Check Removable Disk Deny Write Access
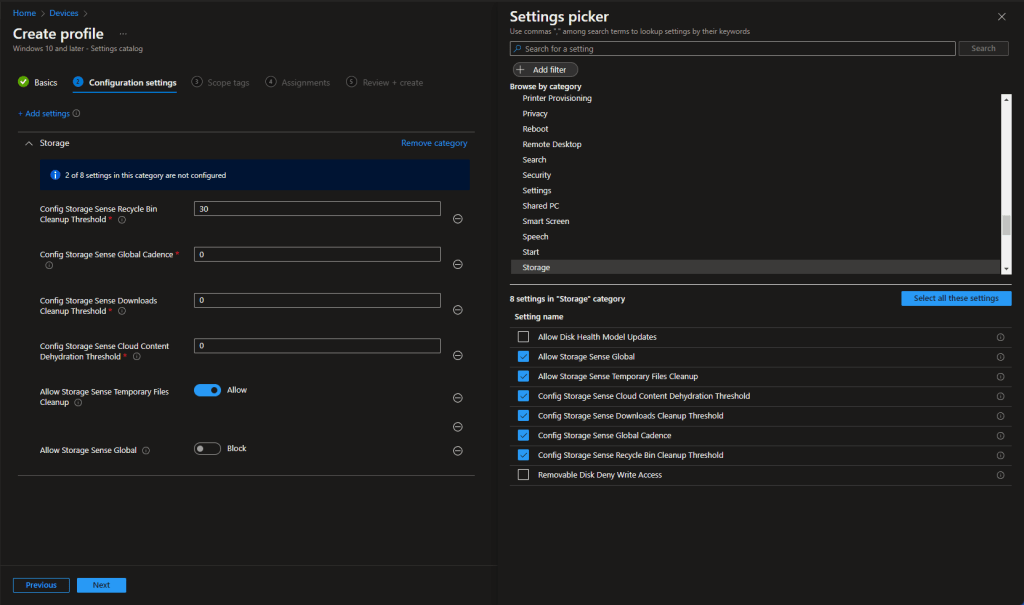Screen dimensions: 1024x605 [523, 475]
